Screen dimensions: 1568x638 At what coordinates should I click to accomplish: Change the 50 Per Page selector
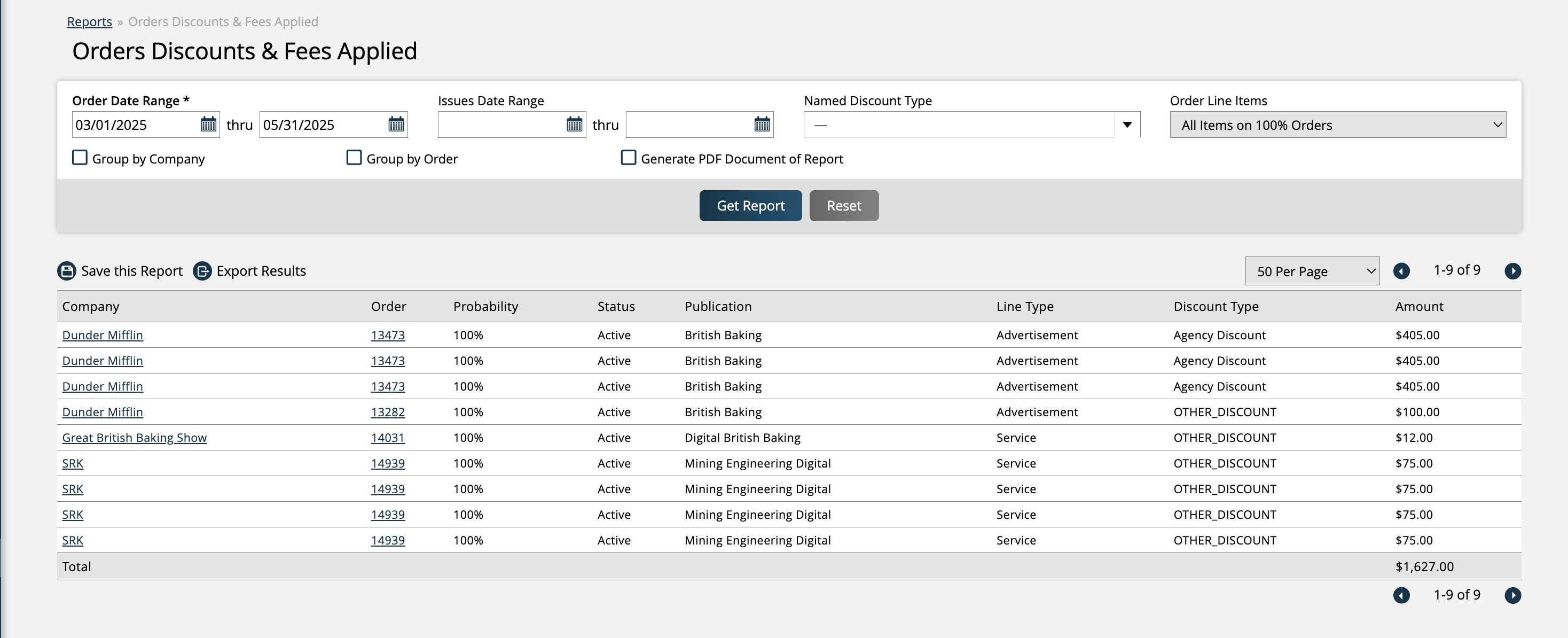coord(1312,271)
